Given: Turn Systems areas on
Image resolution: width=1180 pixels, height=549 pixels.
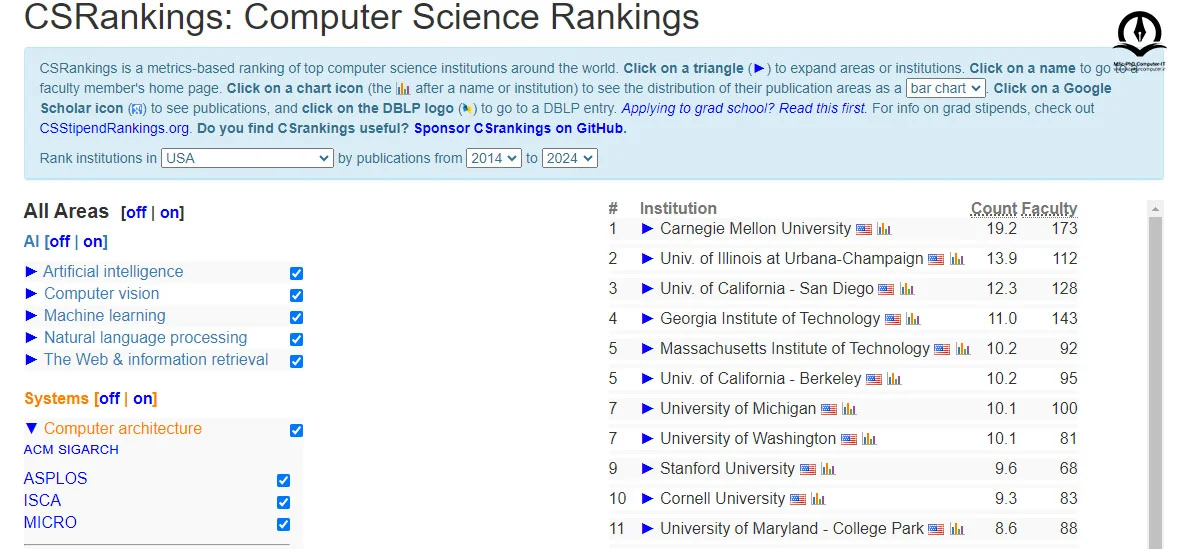Looking at the screenshot, I should (143, 399).
